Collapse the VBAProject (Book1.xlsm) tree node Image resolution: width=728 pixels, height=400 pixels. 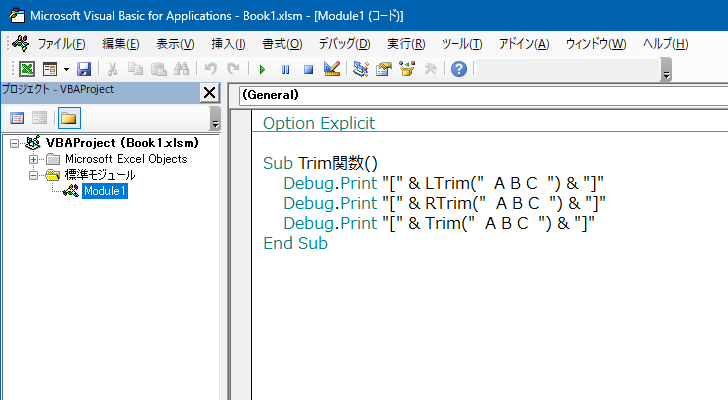click(14, 143)
